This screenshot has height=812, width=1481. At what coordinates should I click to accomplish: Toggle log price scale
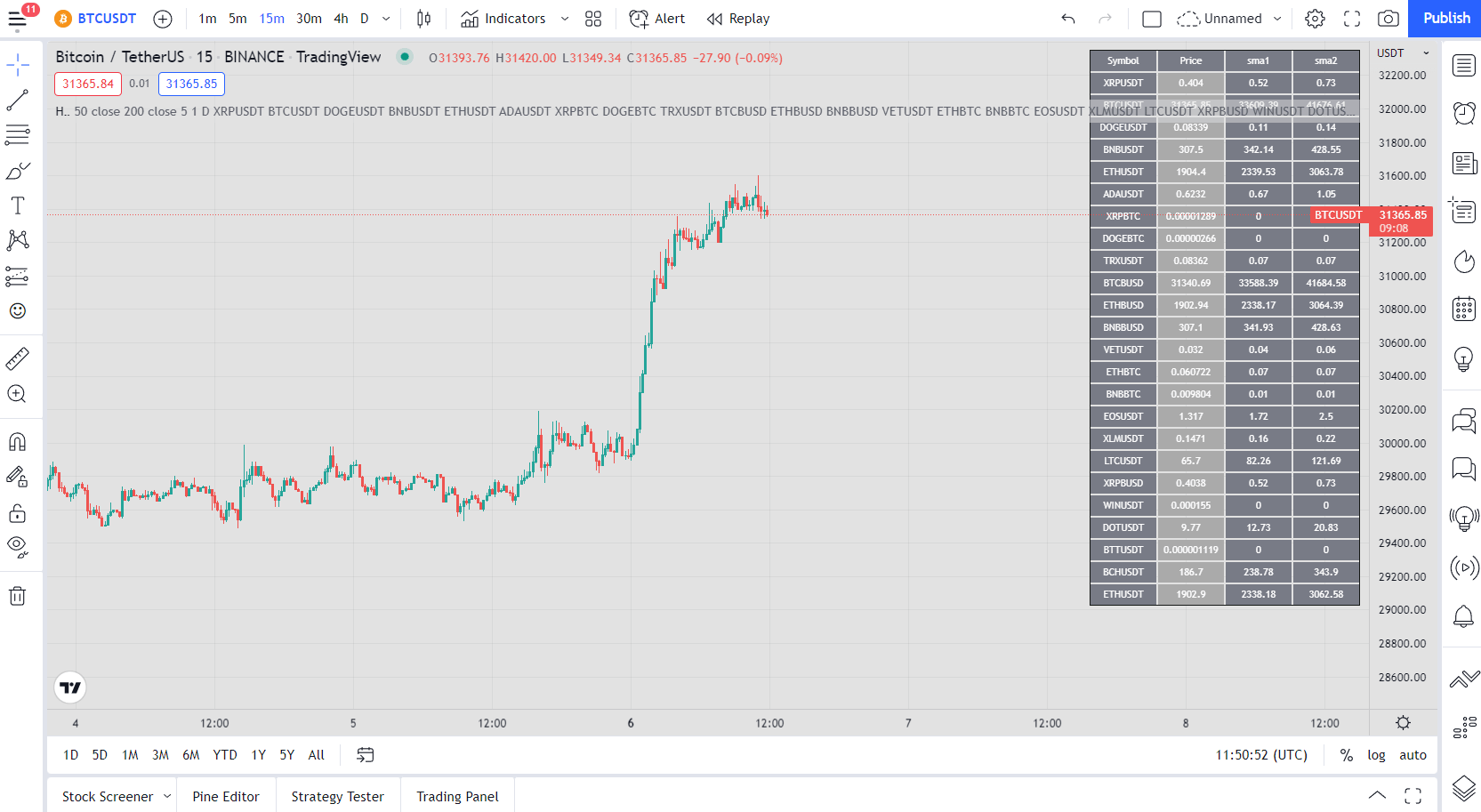coord(1376,755)
